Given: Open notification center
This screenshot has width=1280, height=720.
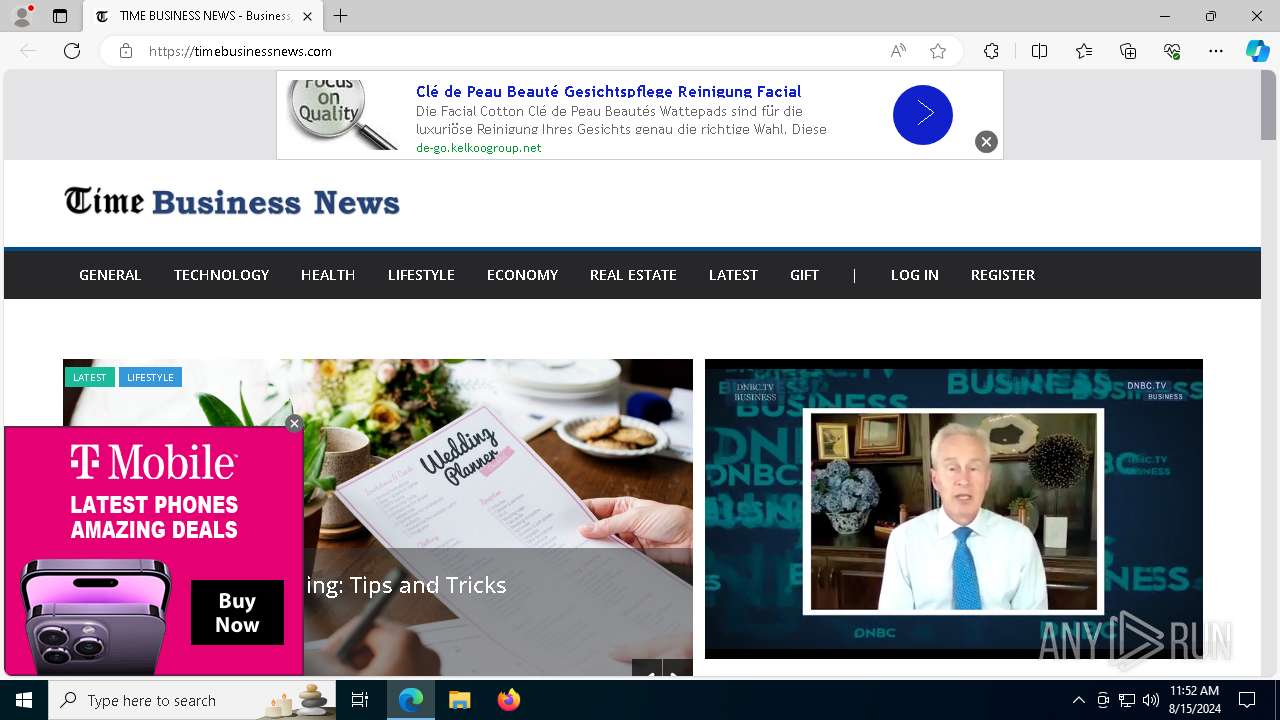Looking at the screenshot, I should click(x=1247, y=700).
